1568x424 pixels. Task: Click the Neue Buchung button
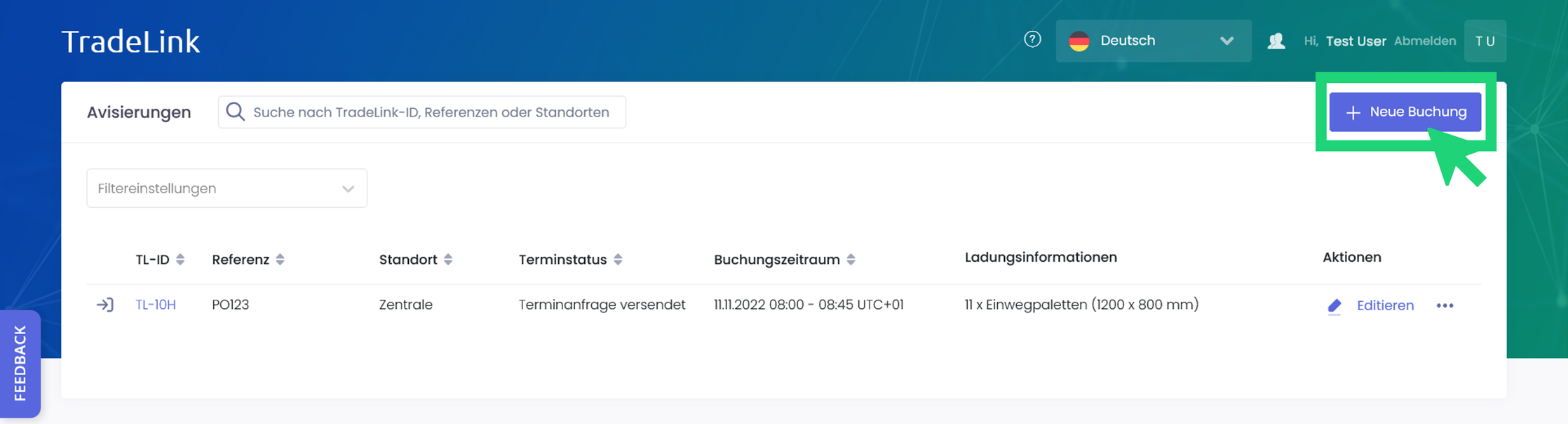[x=1405, y=112]
